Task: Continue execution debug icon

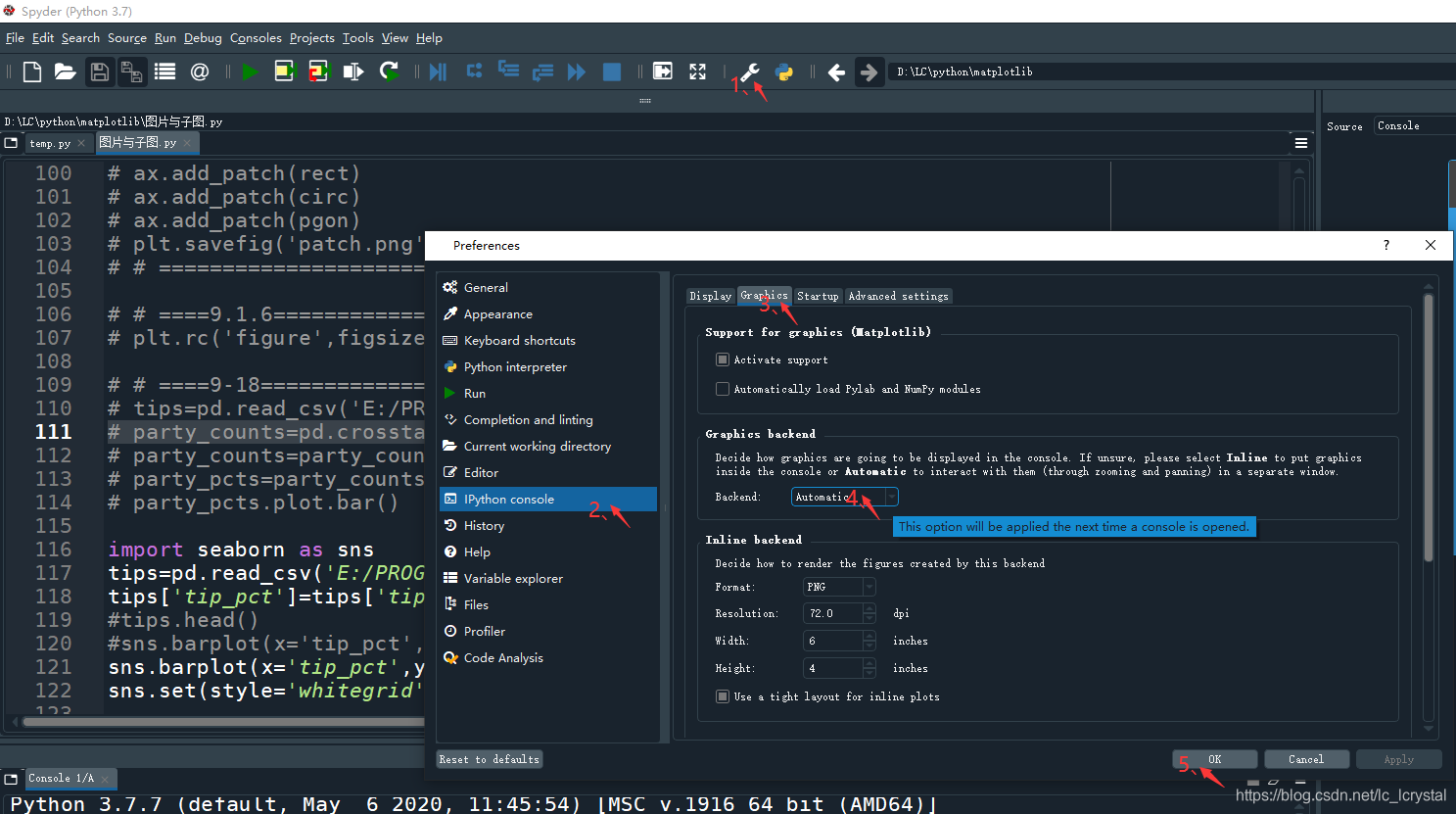Action: click(577, 72)
